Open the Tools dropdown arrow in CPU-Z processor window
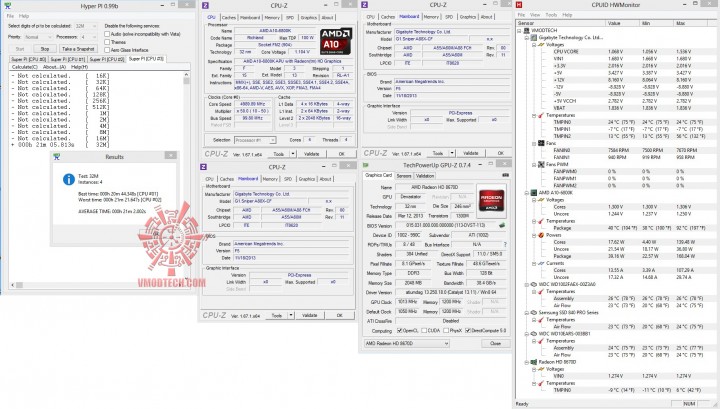The image size is (720, 409). pyautogui.click(x=293, y=154)
